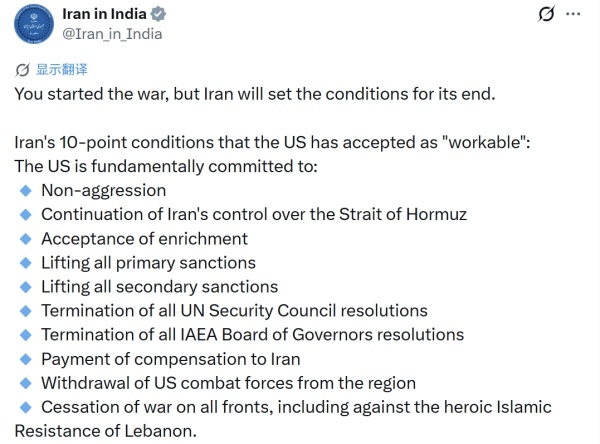
Task: Click the diamond before Lifting all secondary sanctions
Action: (x=26, y=287)
